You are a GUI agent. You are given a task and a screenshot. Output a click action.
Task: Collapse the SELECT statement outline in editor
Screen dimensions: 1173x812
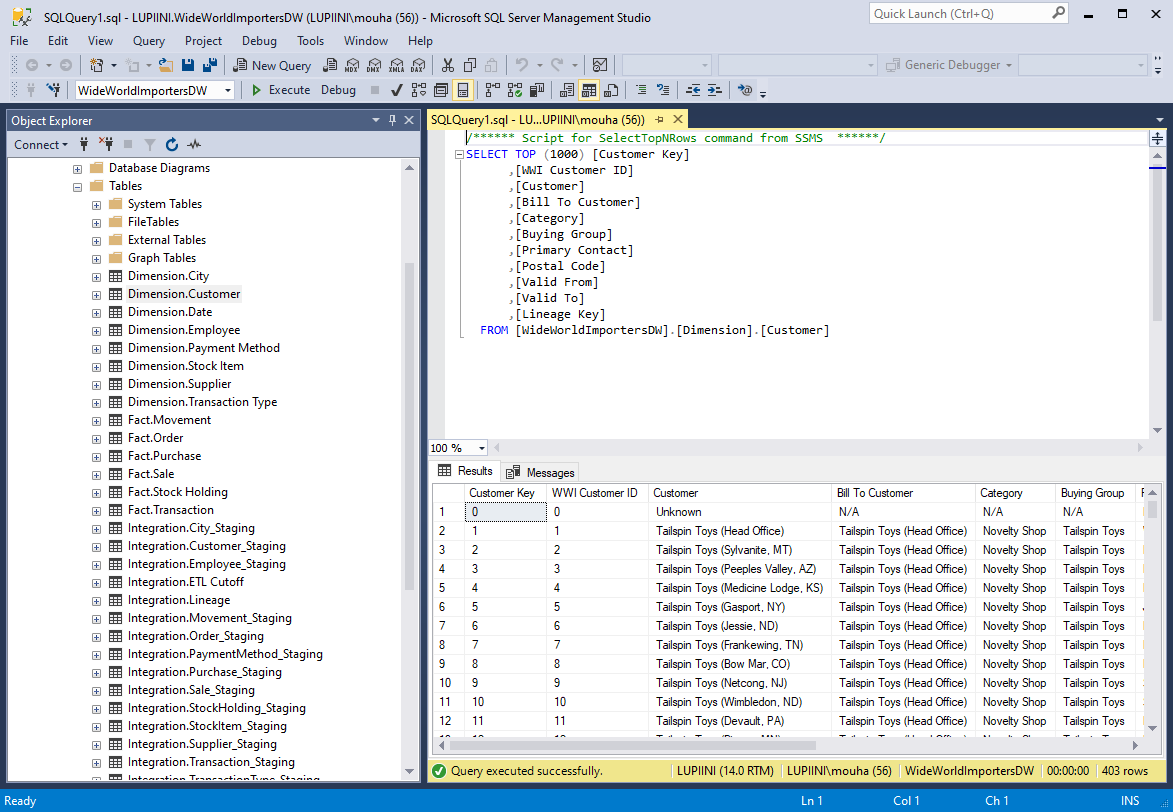(459, 154)
